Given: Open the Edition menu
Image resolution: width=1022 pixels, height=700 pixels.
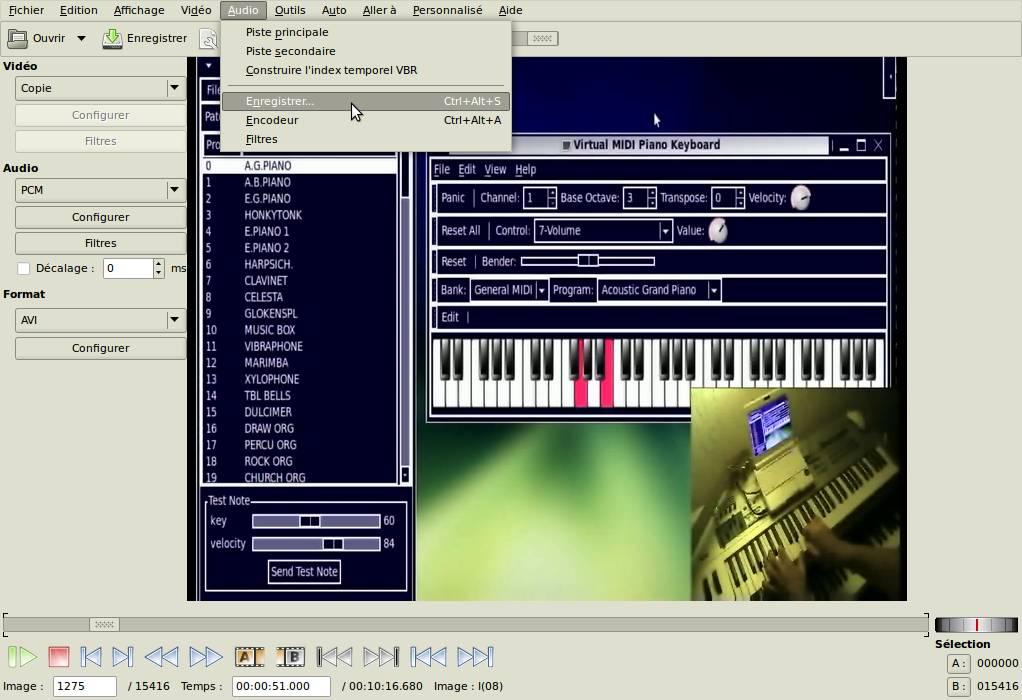Looking at the screenshot, I should 78,10.
